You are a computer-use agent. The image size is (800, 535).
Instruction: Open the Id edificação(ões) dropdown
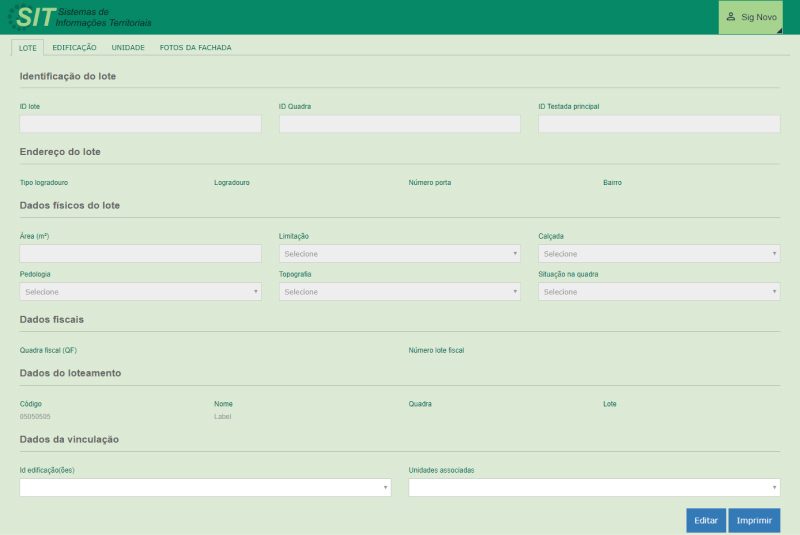click(205, 487)
